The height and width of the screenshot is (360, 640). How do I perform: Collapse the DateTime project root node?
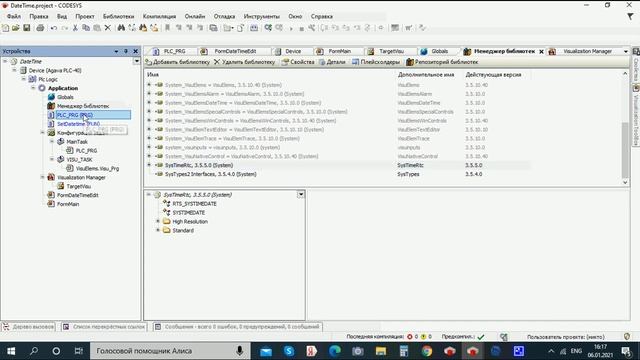[x=5, y=61]
